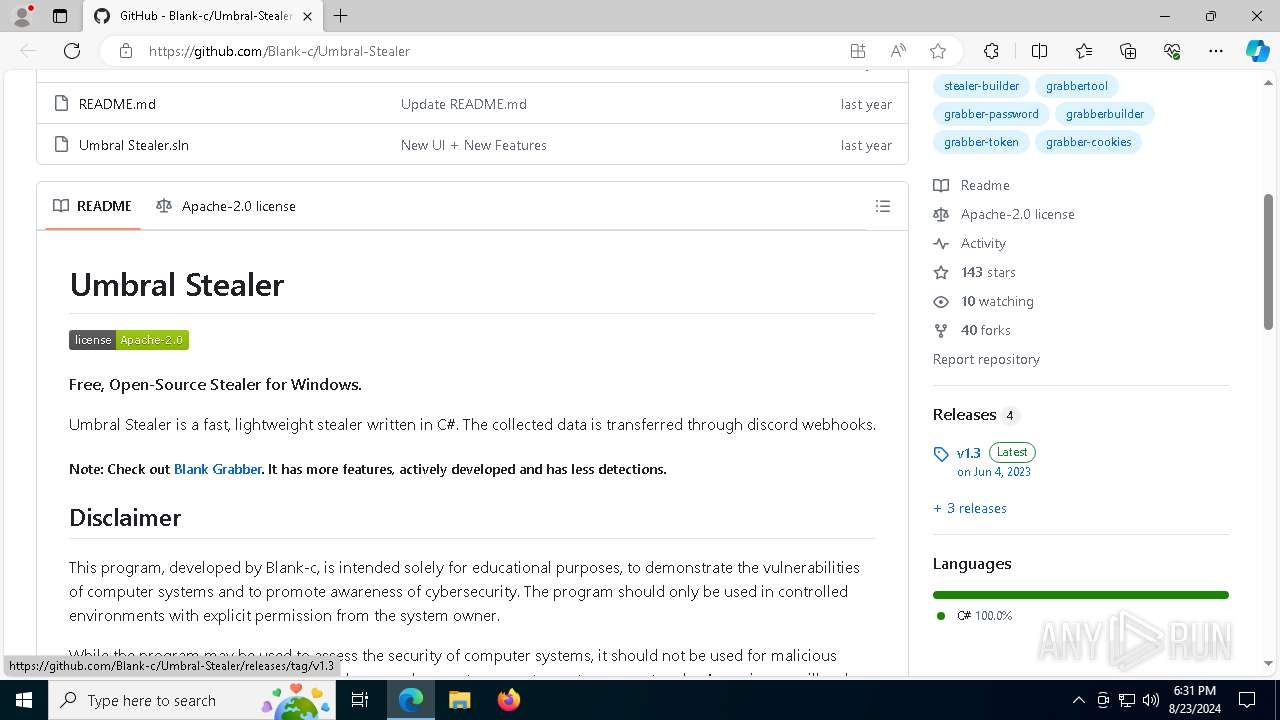Screen dimensions: 1280x720
Task: Click the browser profile icon
Action: [22, 16]
